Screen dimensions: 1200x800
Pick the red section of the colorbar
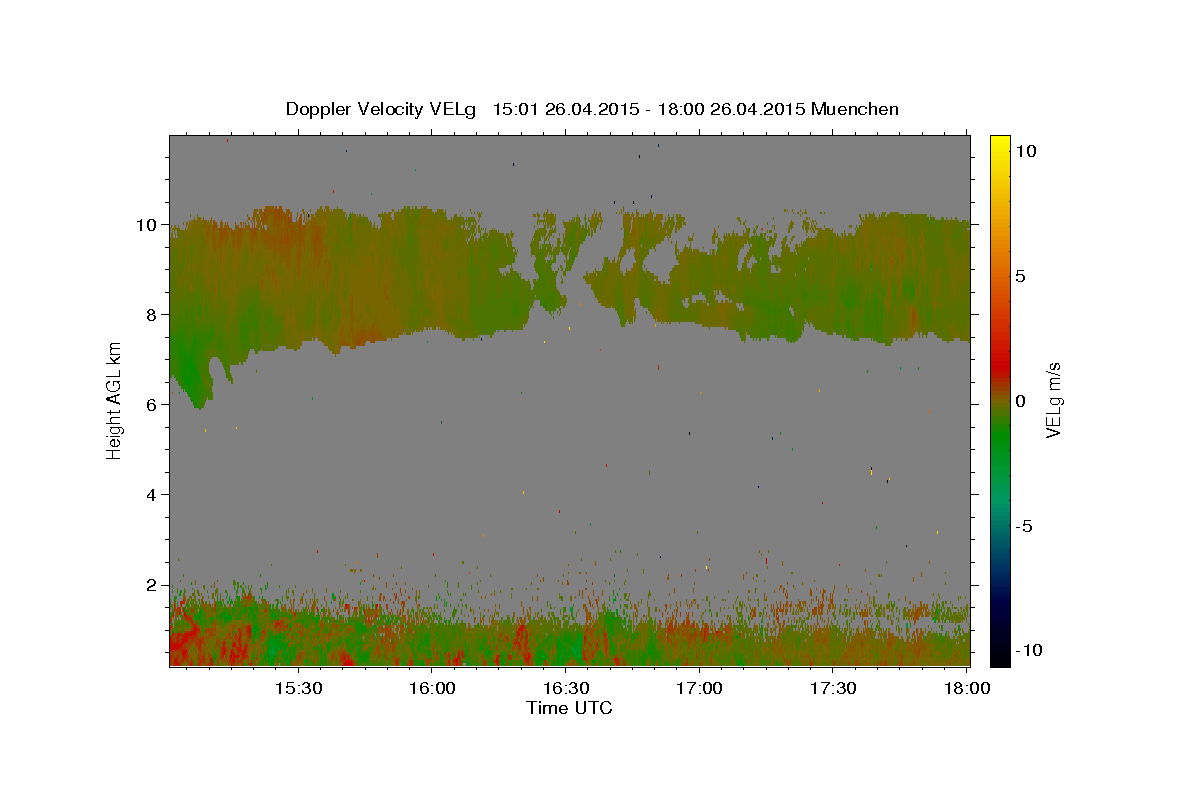(x=1000, y=365)
